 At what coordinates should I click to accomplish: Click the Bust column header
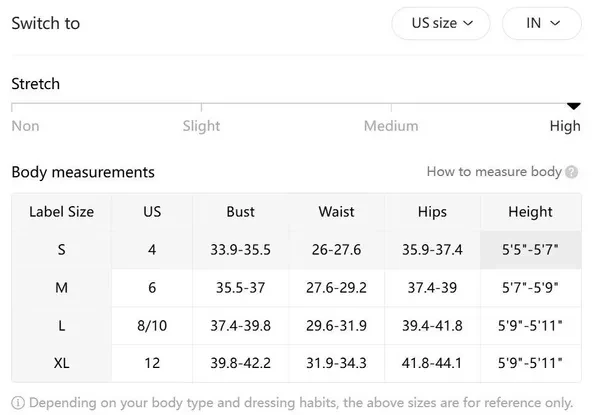pos(240,212)
